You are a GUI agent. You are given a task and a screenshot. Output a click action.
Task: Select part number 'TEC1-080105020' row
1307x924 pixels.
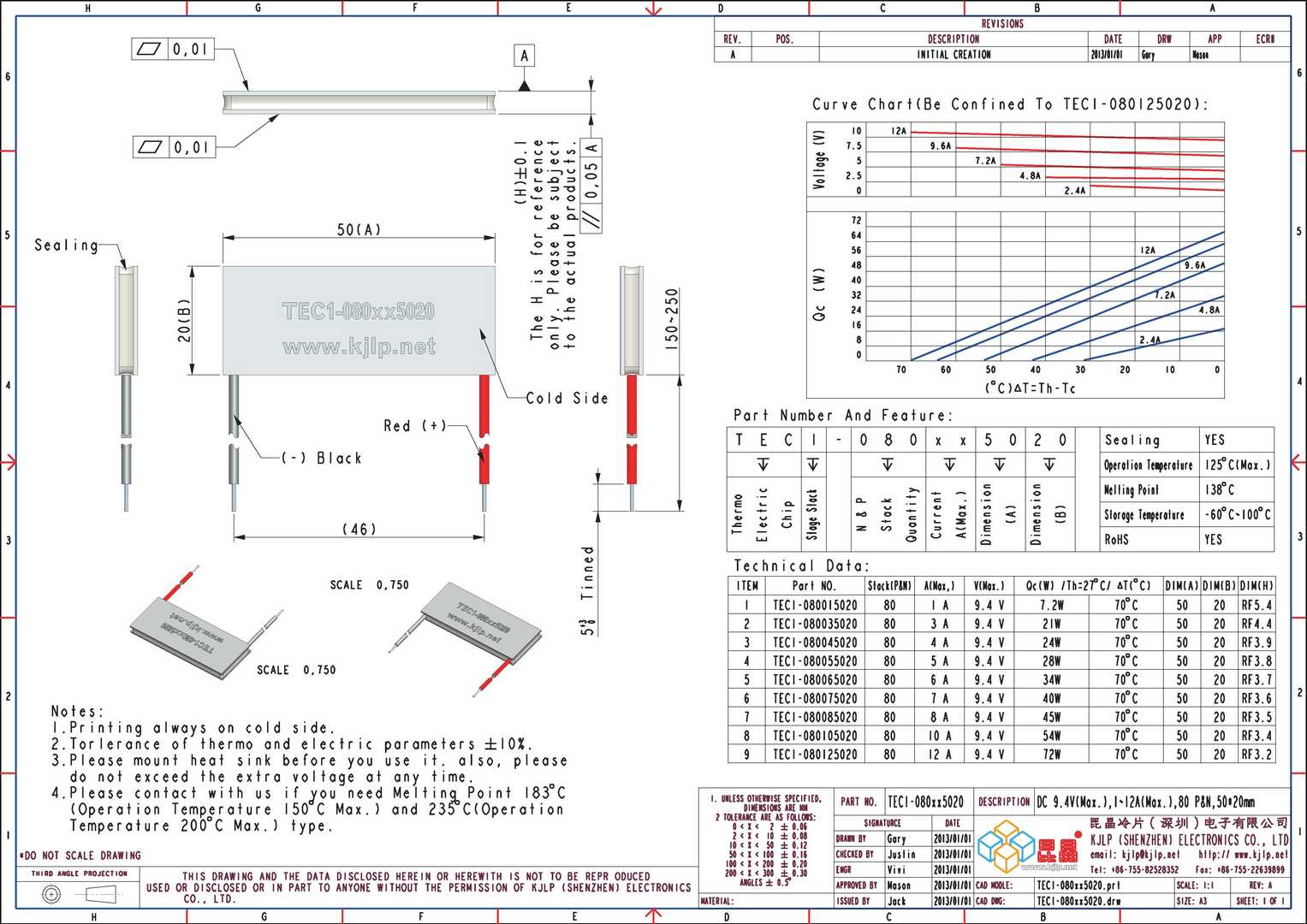pos(815,736)
